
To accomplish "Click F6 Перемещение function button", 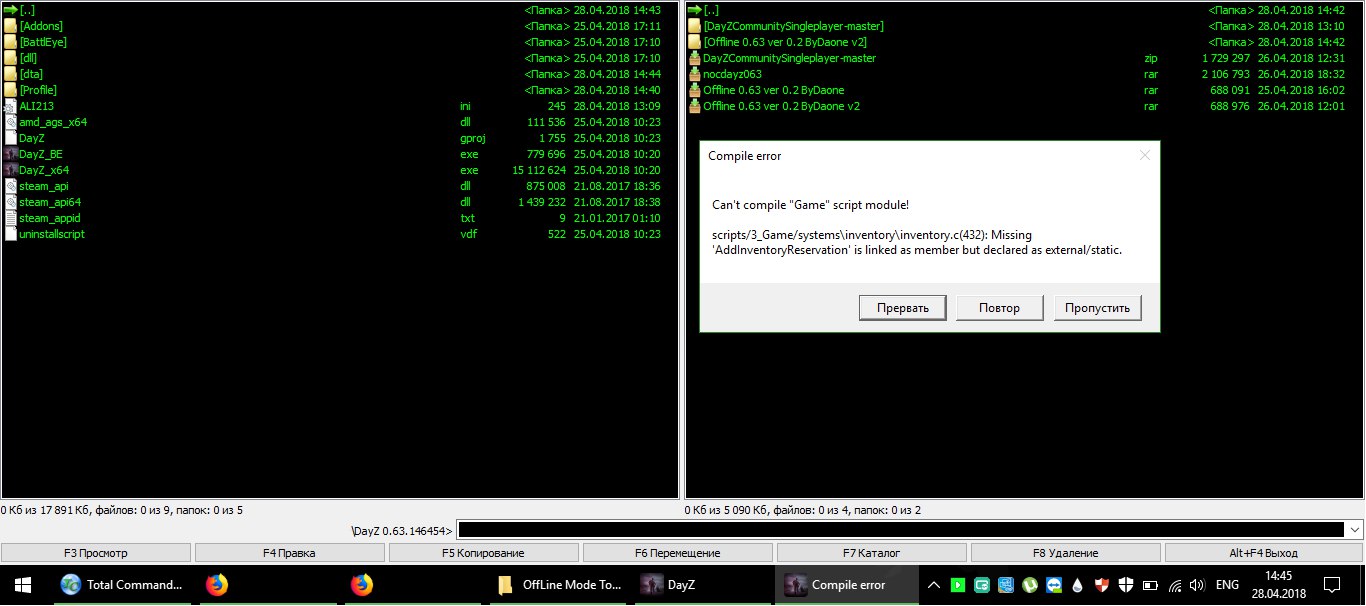I will [x=678, y=553].
